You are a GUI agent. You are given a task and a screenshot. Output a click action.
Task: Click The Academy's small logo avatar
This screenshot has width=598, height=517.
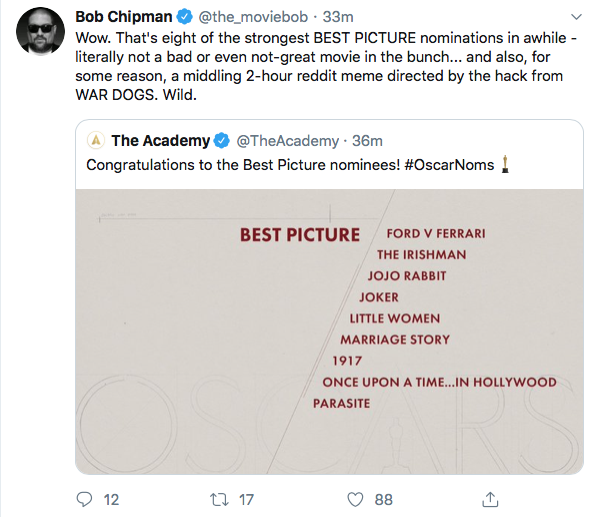point(96,140)
